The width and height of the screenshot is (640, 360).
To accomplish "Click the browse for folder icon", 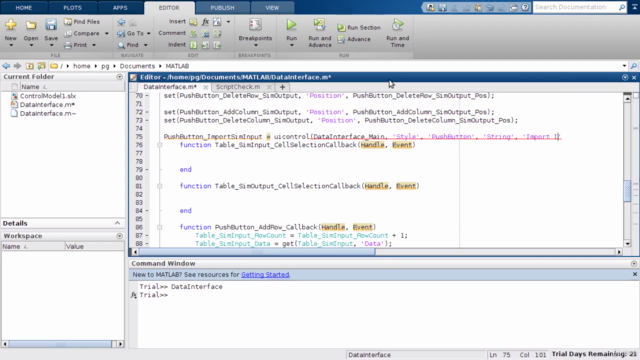I will click(41, 66).
